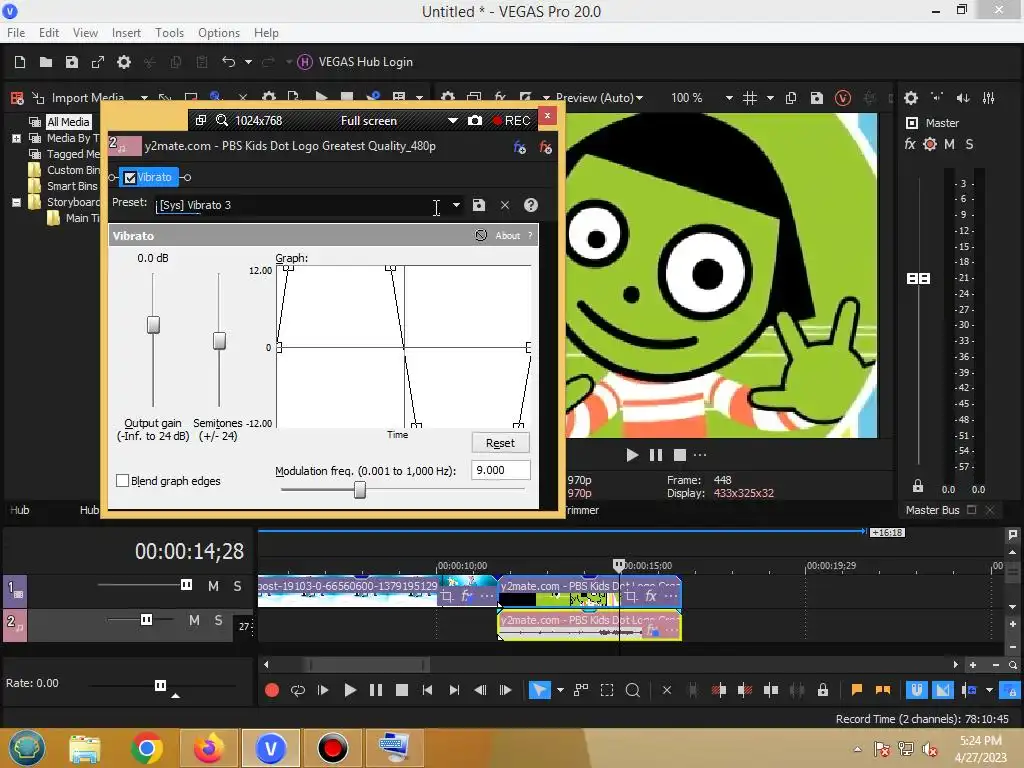This screenshot has height=768, width=1024.
Task: Lock the Master fader channels lock icon
Action: [918, 486]
